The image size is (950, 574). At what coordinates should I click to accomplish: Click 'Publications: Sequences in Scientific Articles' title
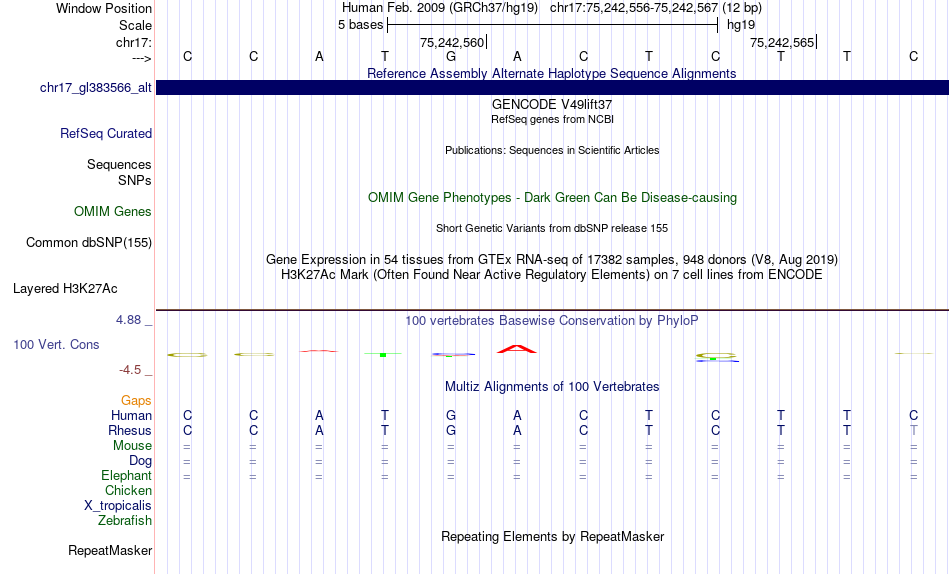pos(552,150)
